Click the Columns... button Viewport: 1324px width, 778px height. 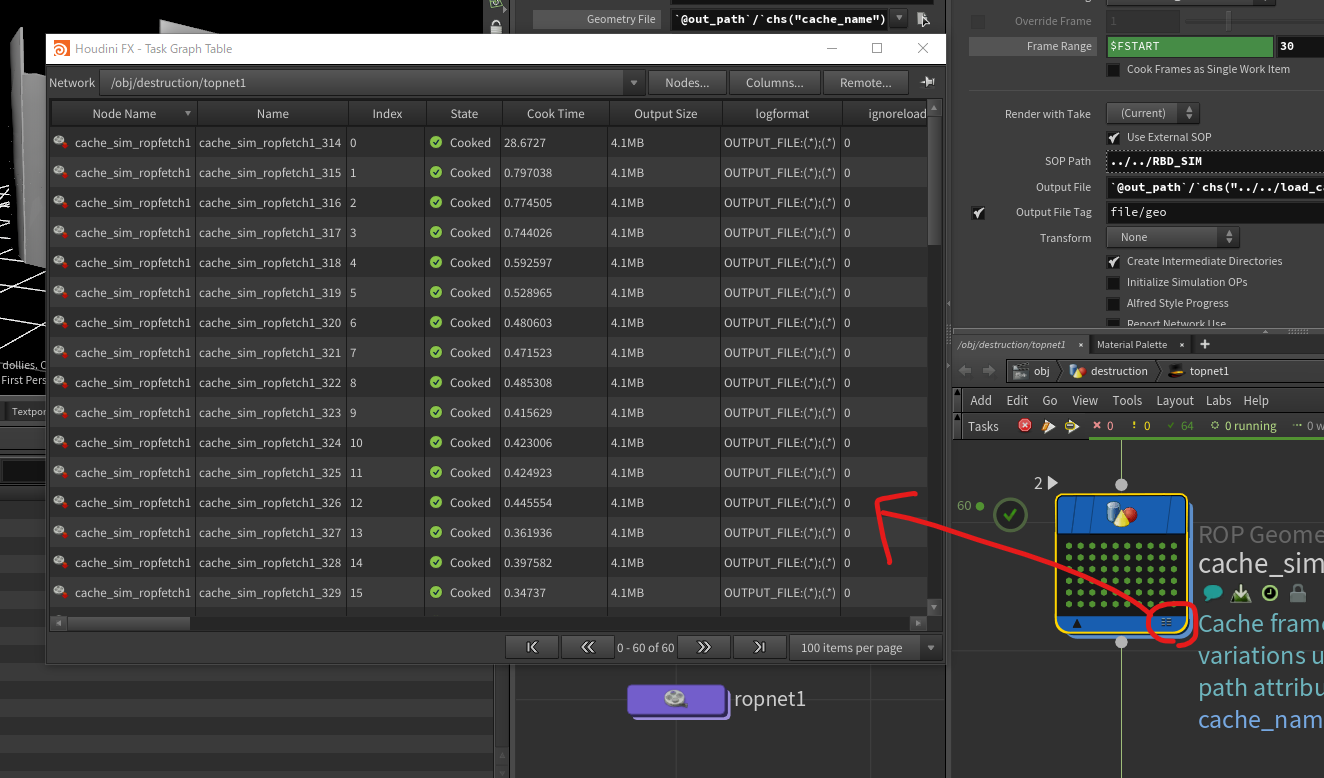[x=775, y=83]
